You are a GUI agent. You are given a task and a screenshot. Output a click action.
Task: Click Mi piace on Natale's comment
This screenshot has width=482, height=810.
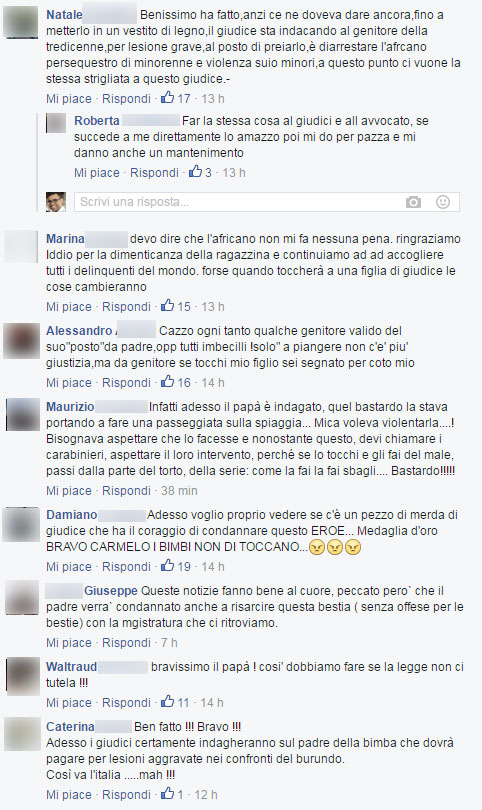(69, 99)
